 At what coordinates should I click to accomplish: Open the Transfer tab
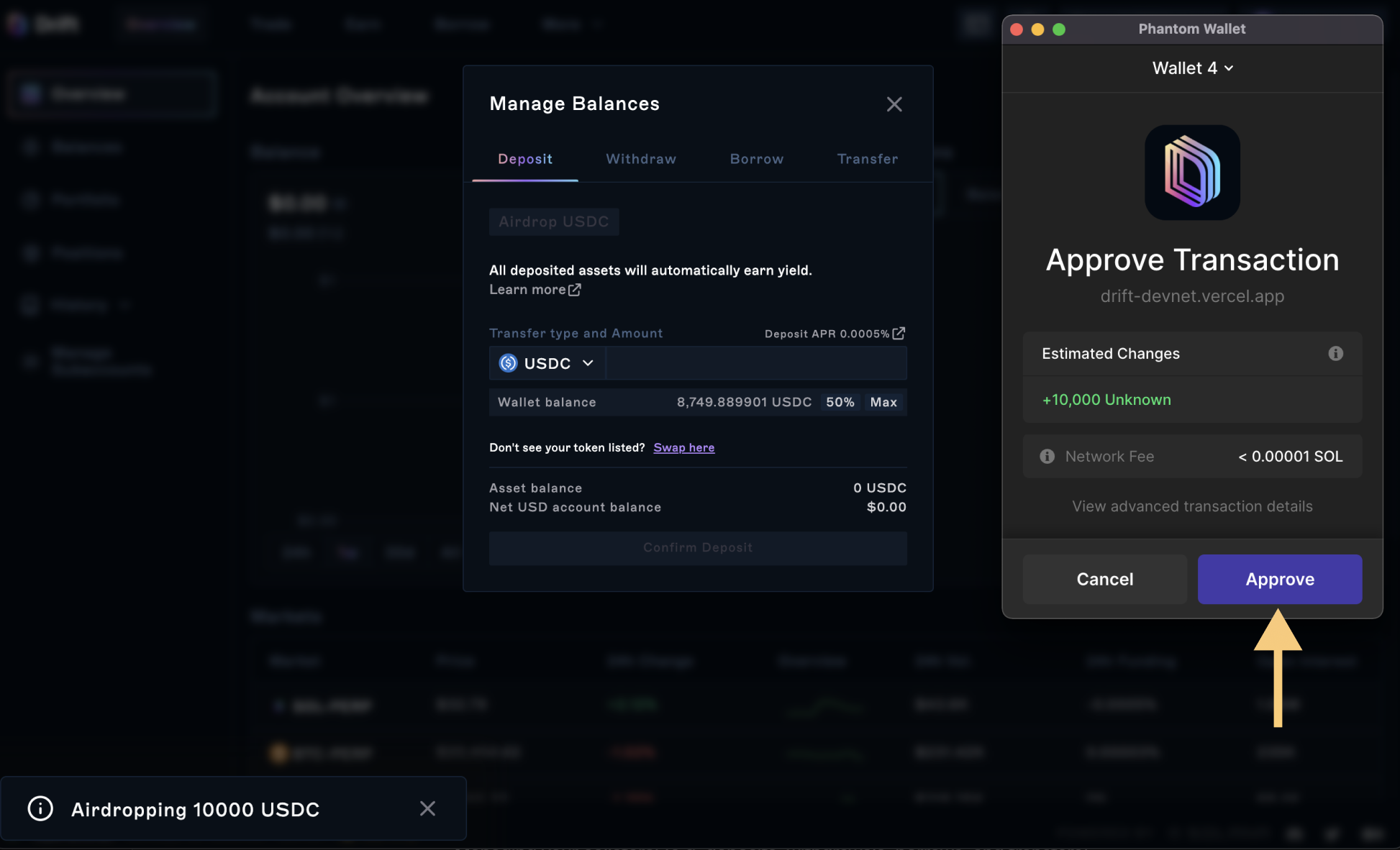[867, 159]
